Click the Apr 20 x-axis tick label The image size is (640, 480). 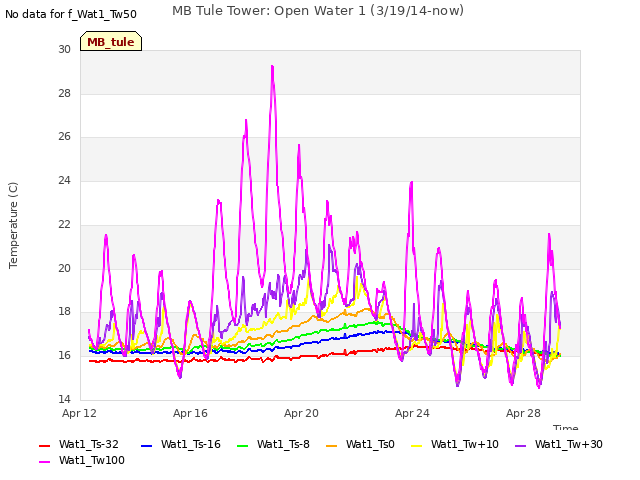[x=301, y=413]
